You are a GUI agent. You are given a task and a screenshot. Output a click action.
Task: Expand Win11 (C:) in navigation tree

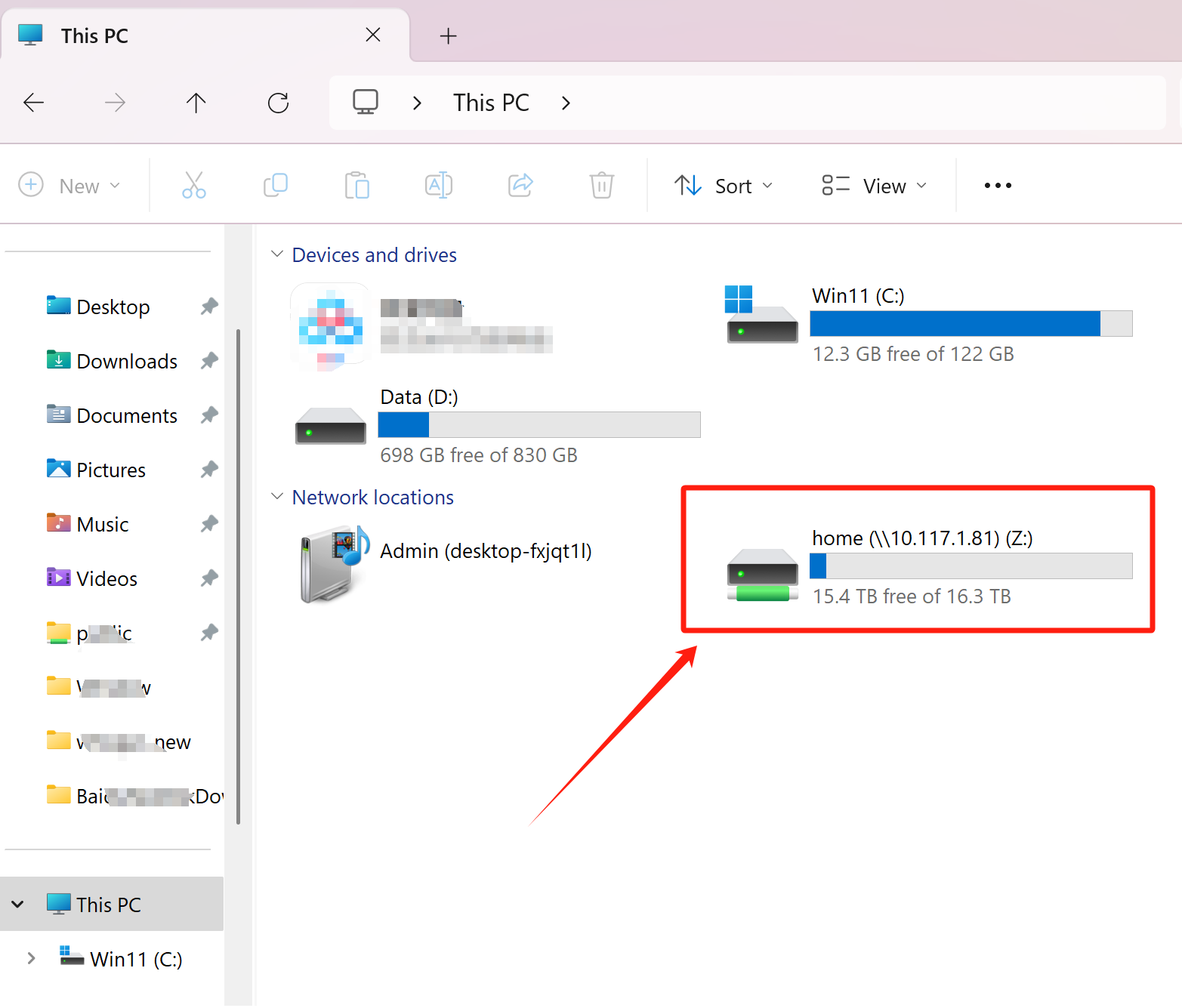pos(31,958)
